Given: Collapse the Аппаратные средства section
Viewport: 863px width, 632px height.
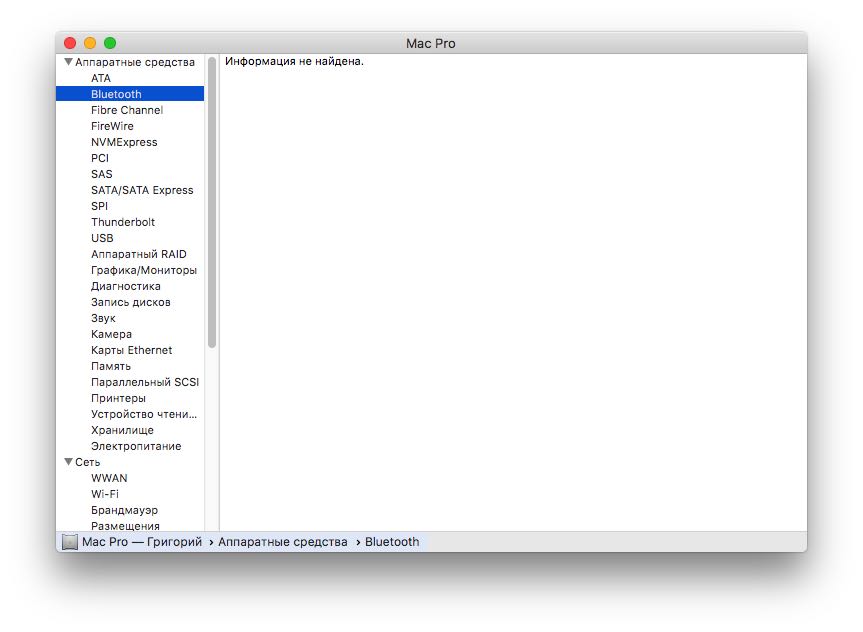Looking at the screenshot, I should pyautogui.click(x=68, y=62).
